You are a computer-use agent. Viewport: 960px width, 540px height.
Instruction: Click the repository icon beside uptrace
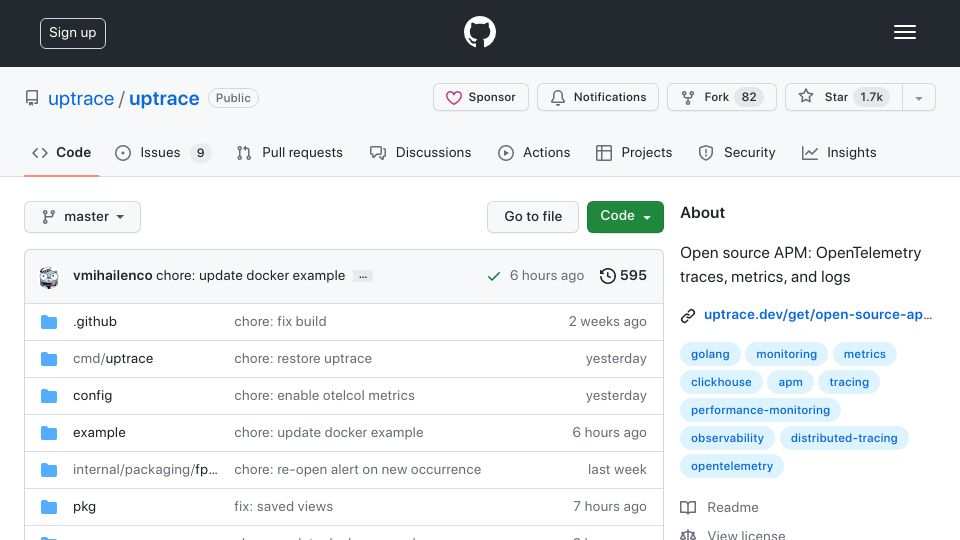pos(32,98)
